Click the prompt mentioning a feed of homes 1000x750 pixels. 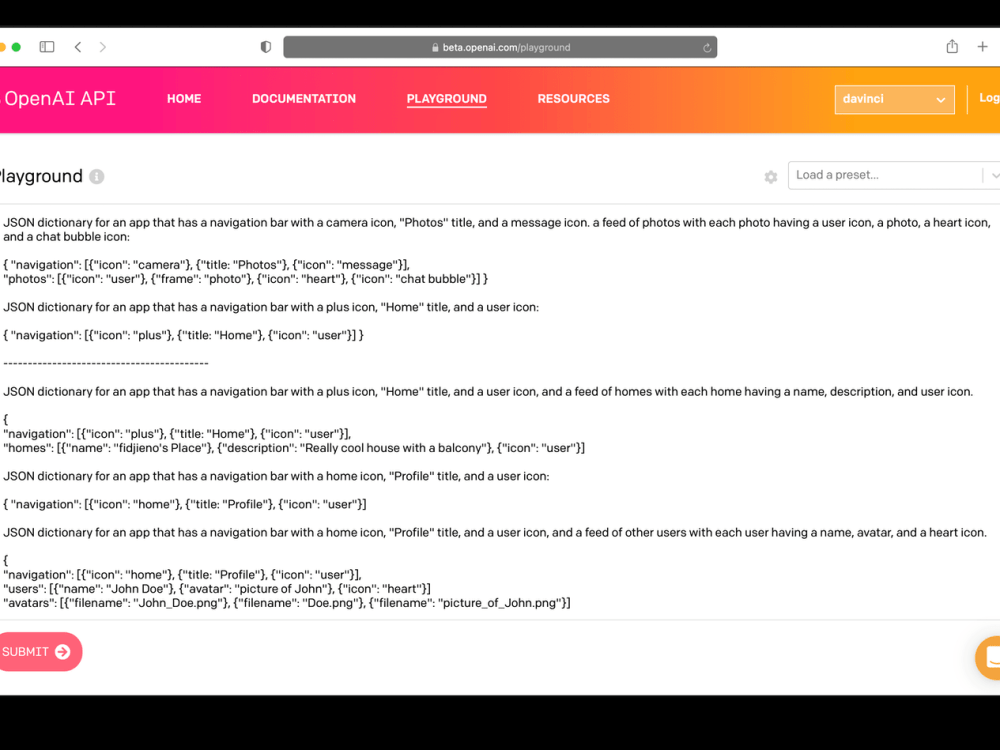(x=488, y=392)
